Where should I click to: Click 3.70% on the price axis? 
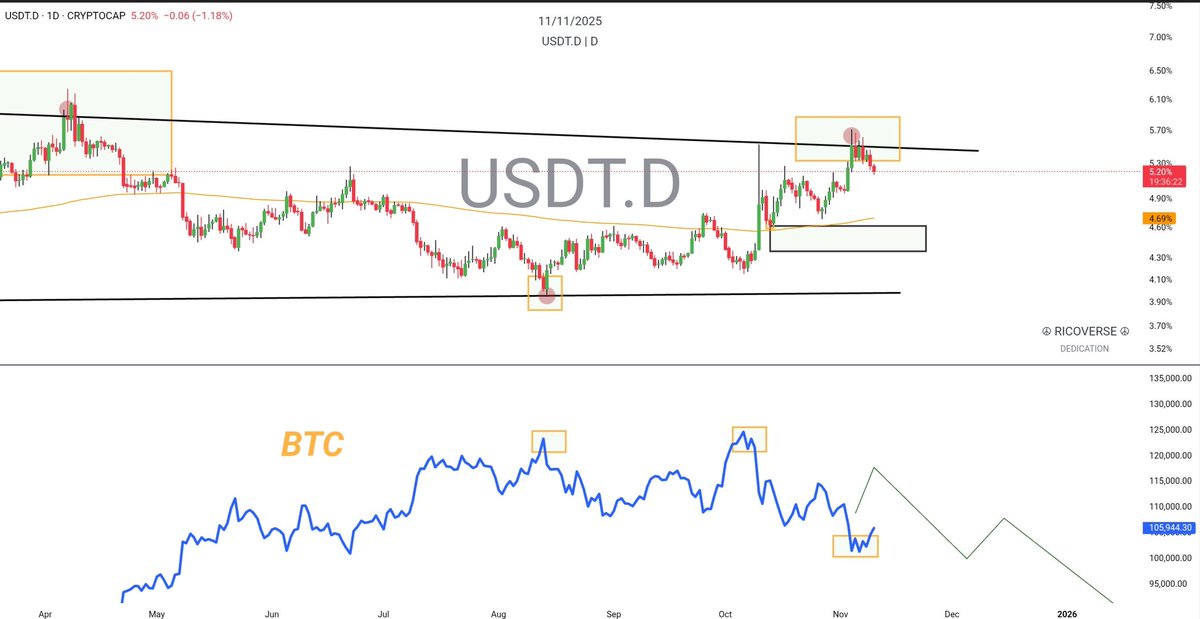pyautogui.click(x=1160, y=325)
